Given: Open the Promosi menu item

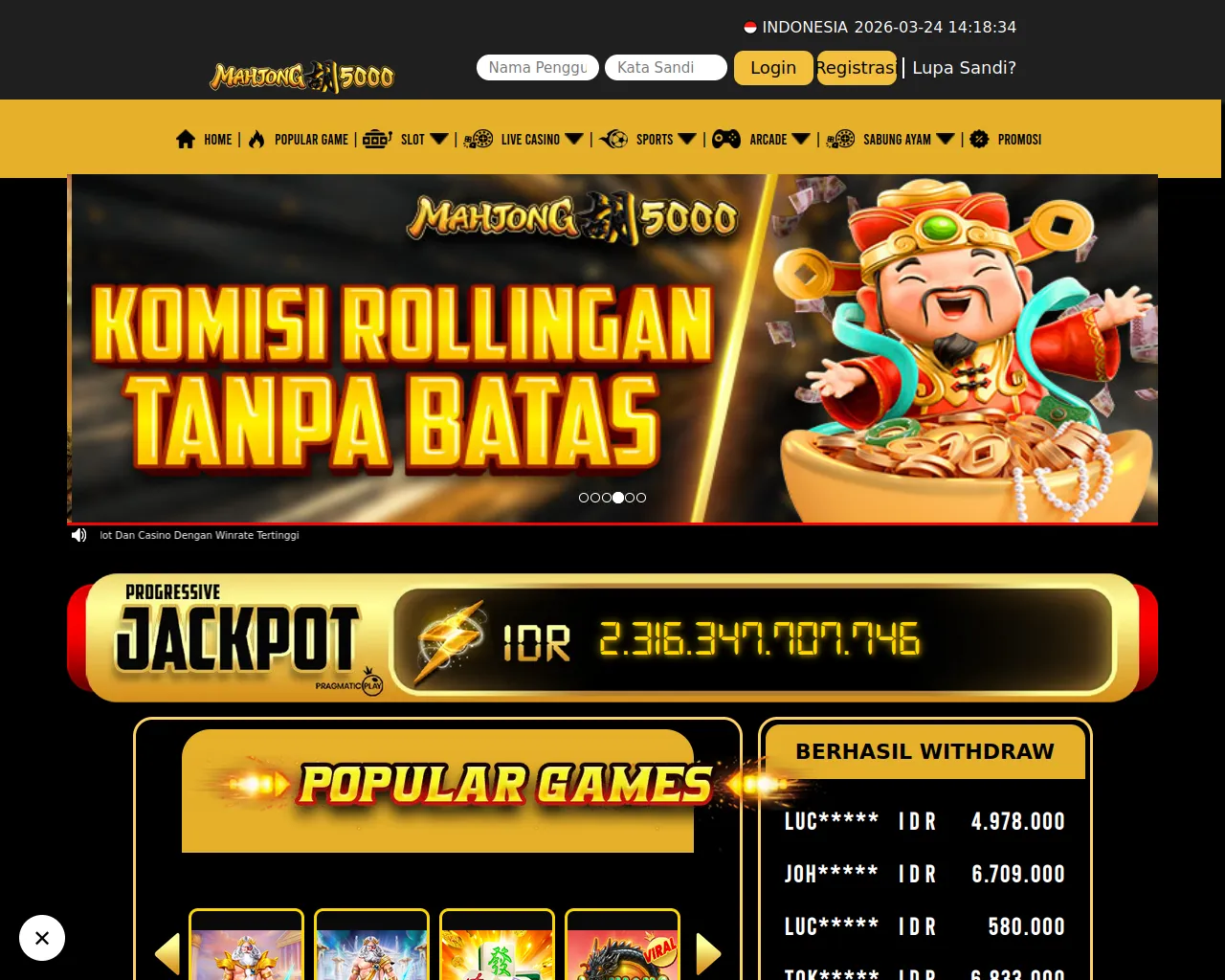Looking at the screenshot, I should [x=1019, y=139].
